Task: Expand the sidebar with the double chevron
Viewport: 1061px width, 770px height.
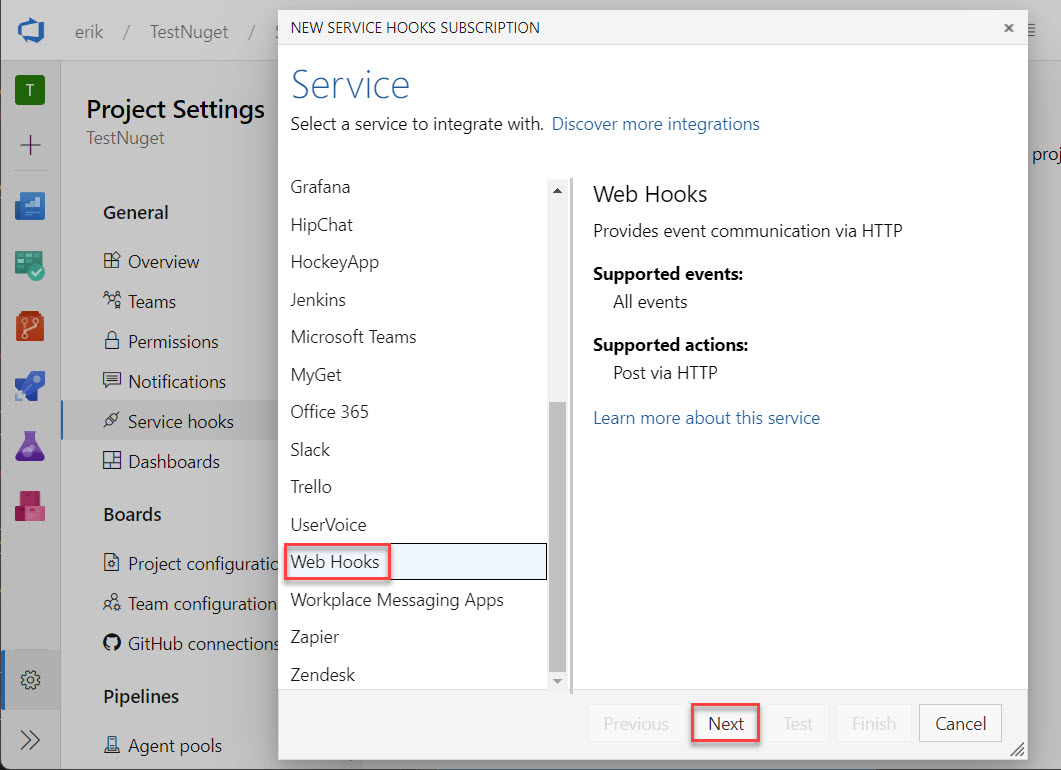Action: pos(30,740)
